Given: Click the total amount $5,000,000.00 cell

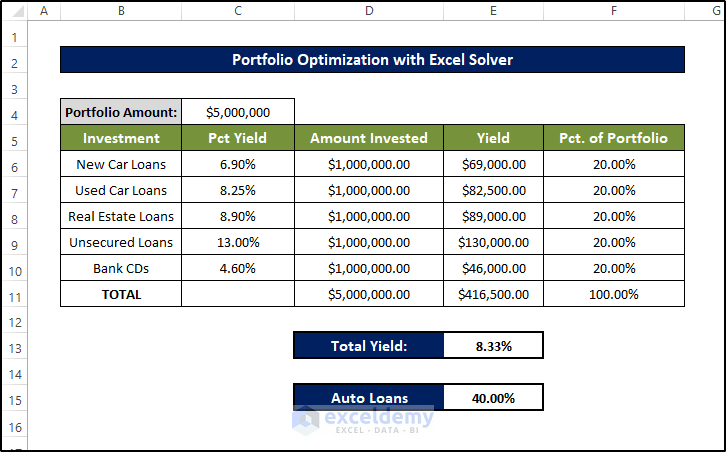Looking at the screenshot, I should pyautogui.click(x=369, y=295).
